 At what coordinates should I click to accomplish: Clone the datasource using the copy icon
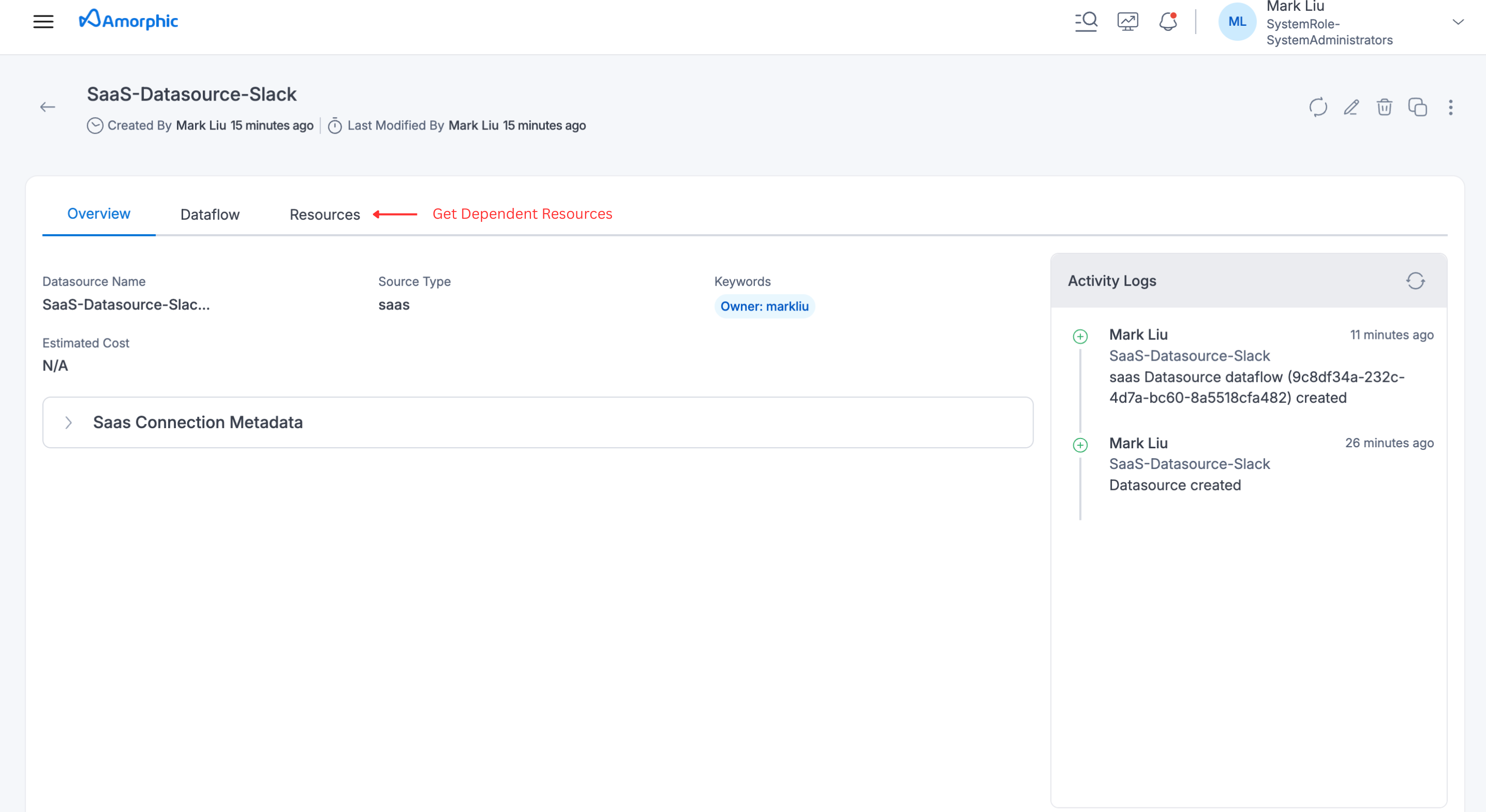(1417, 107)
